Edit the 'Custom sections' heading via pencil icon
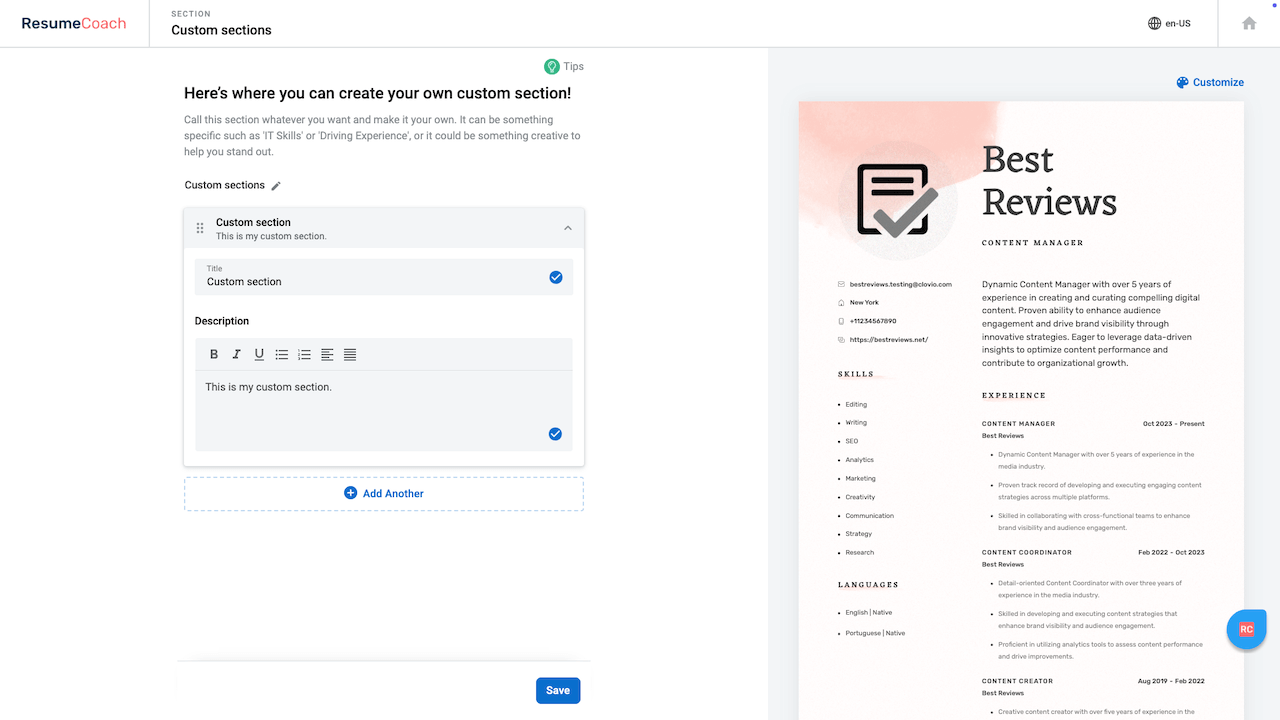The image size is (1280, 720). 277,186
